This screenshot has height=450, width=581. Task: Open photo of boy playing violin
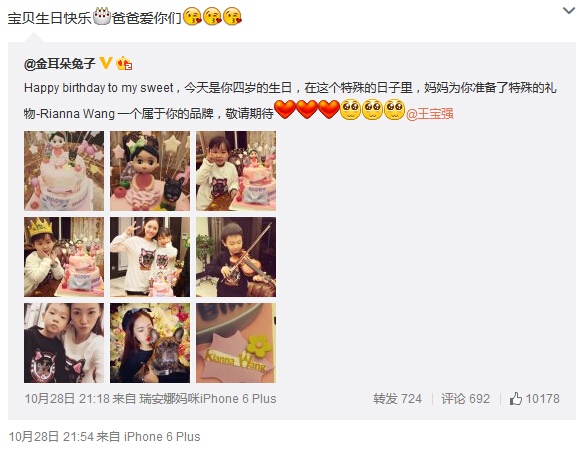click(236, 257)
